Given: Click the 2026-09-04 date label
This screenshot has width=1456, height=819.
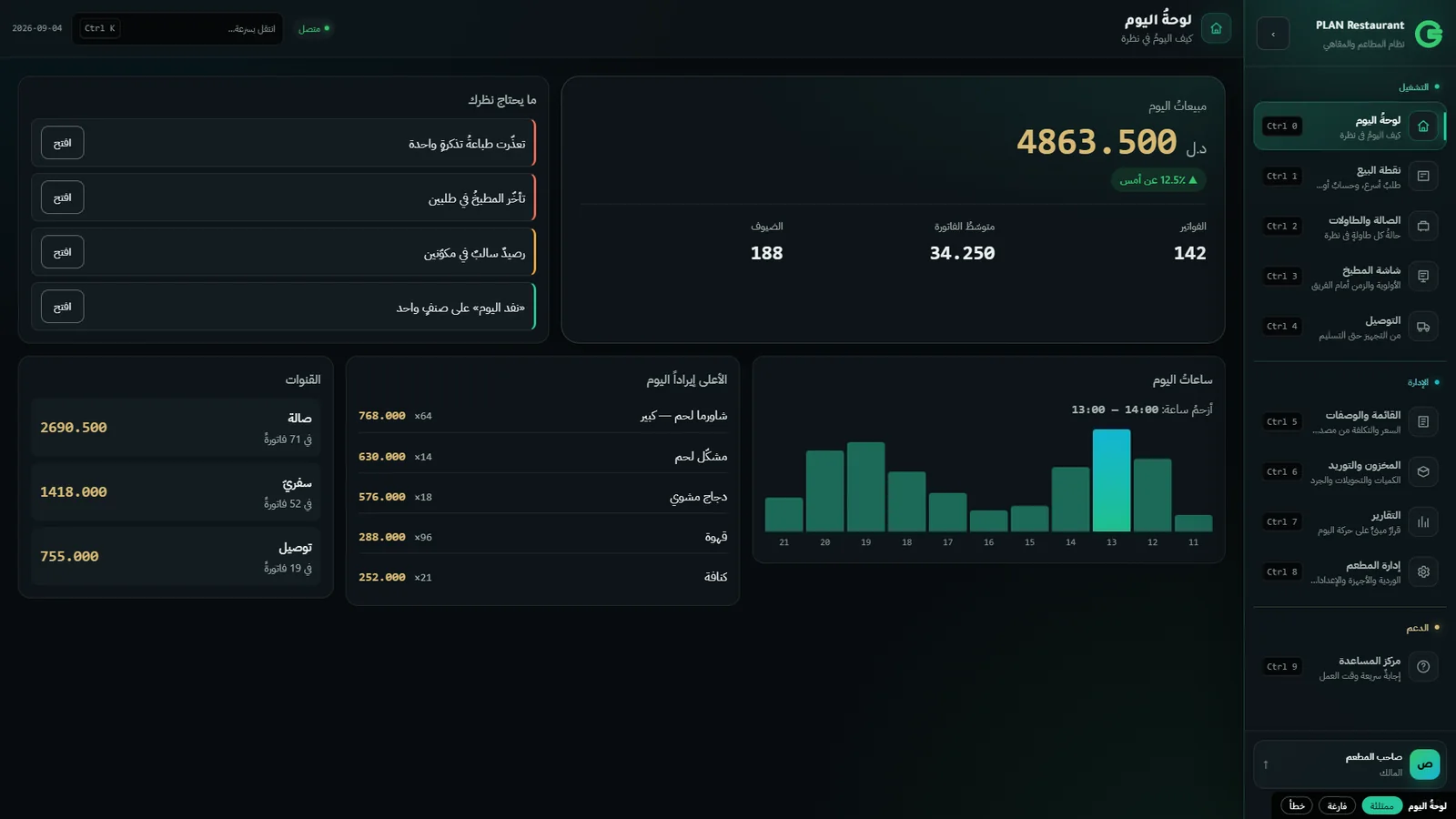Looking at the screenshot, I should [x=37, y=28].
